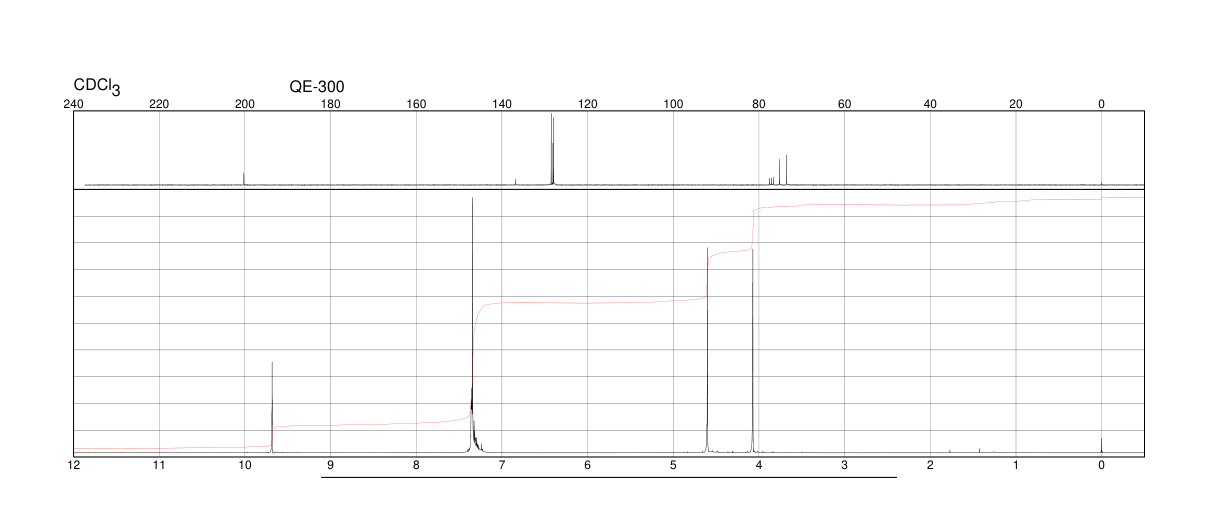Screen dimensions: 1224x528
Task: Click the 240 tick on carbon axis
Action: (x=73, y=104)
